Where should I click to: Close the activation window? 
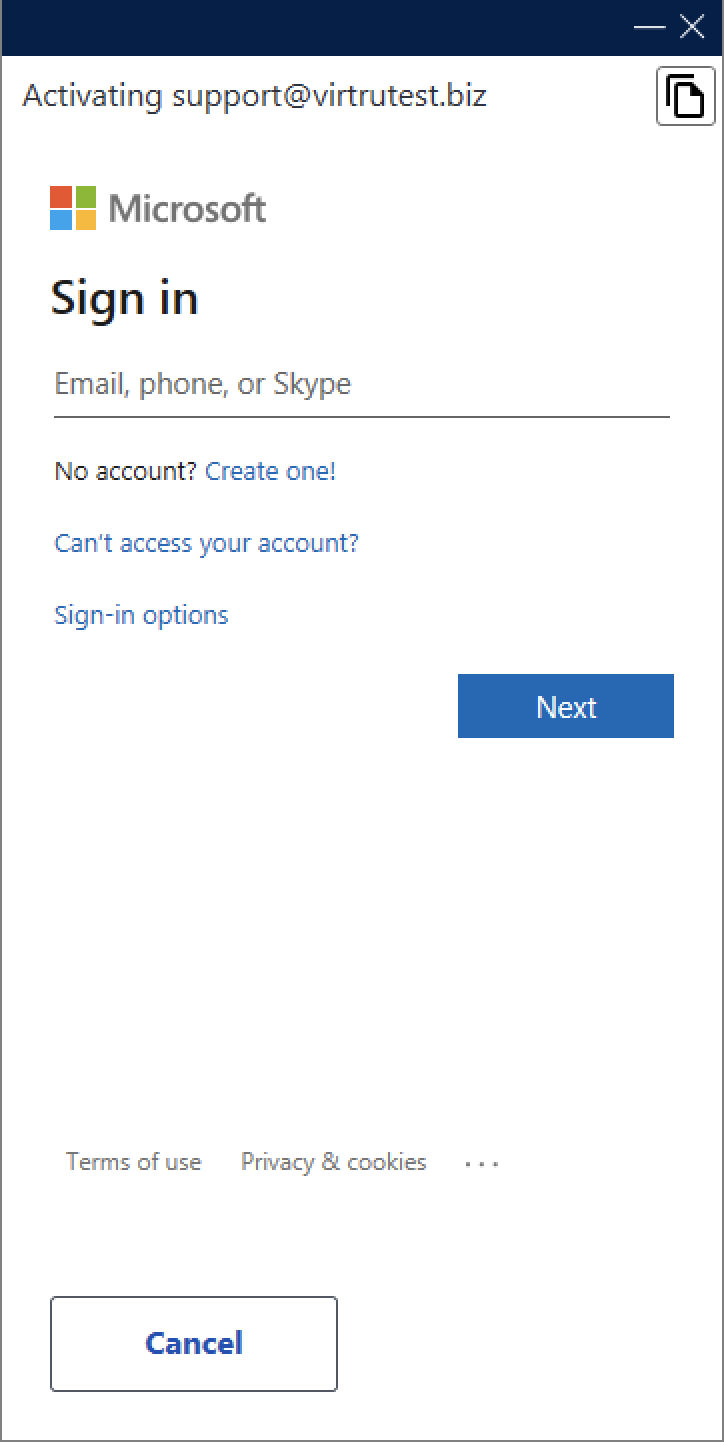692,27
